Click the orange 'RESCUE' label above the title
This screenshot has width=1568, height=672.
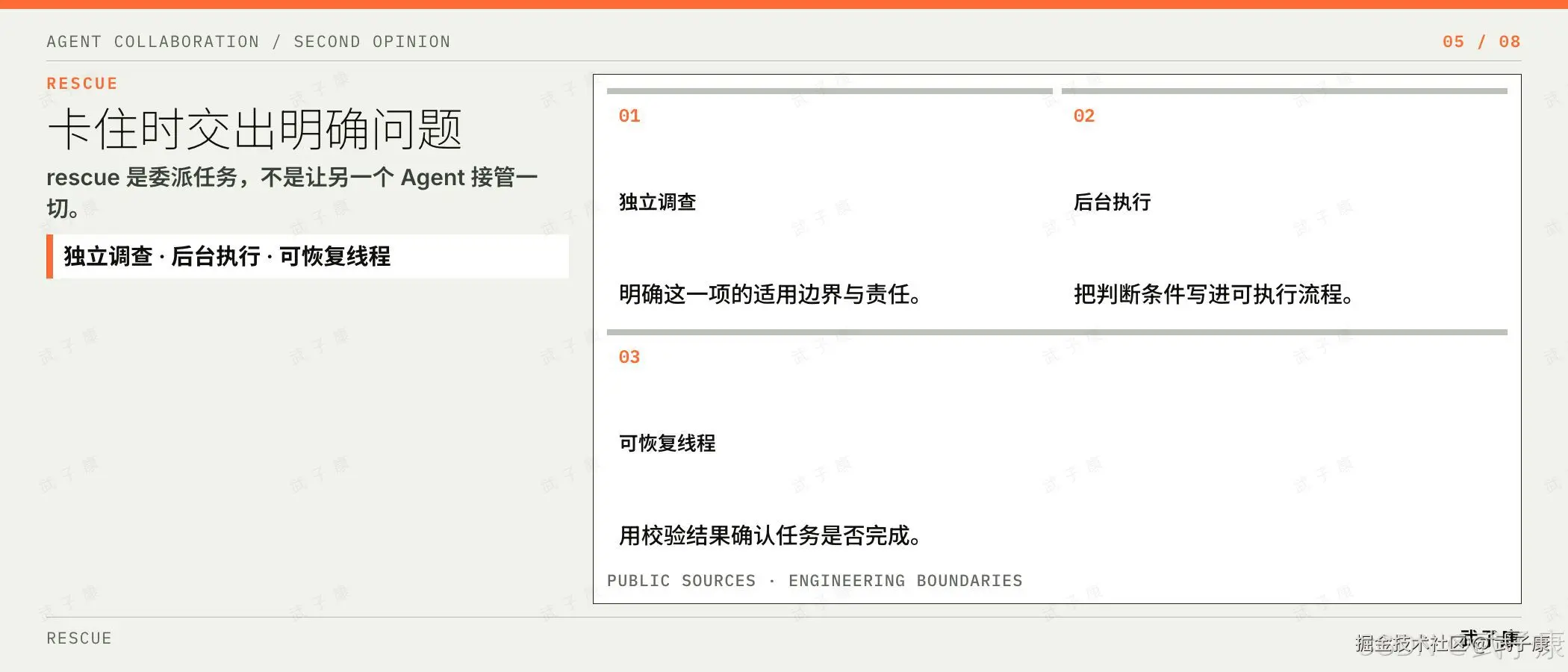point(82,84)
